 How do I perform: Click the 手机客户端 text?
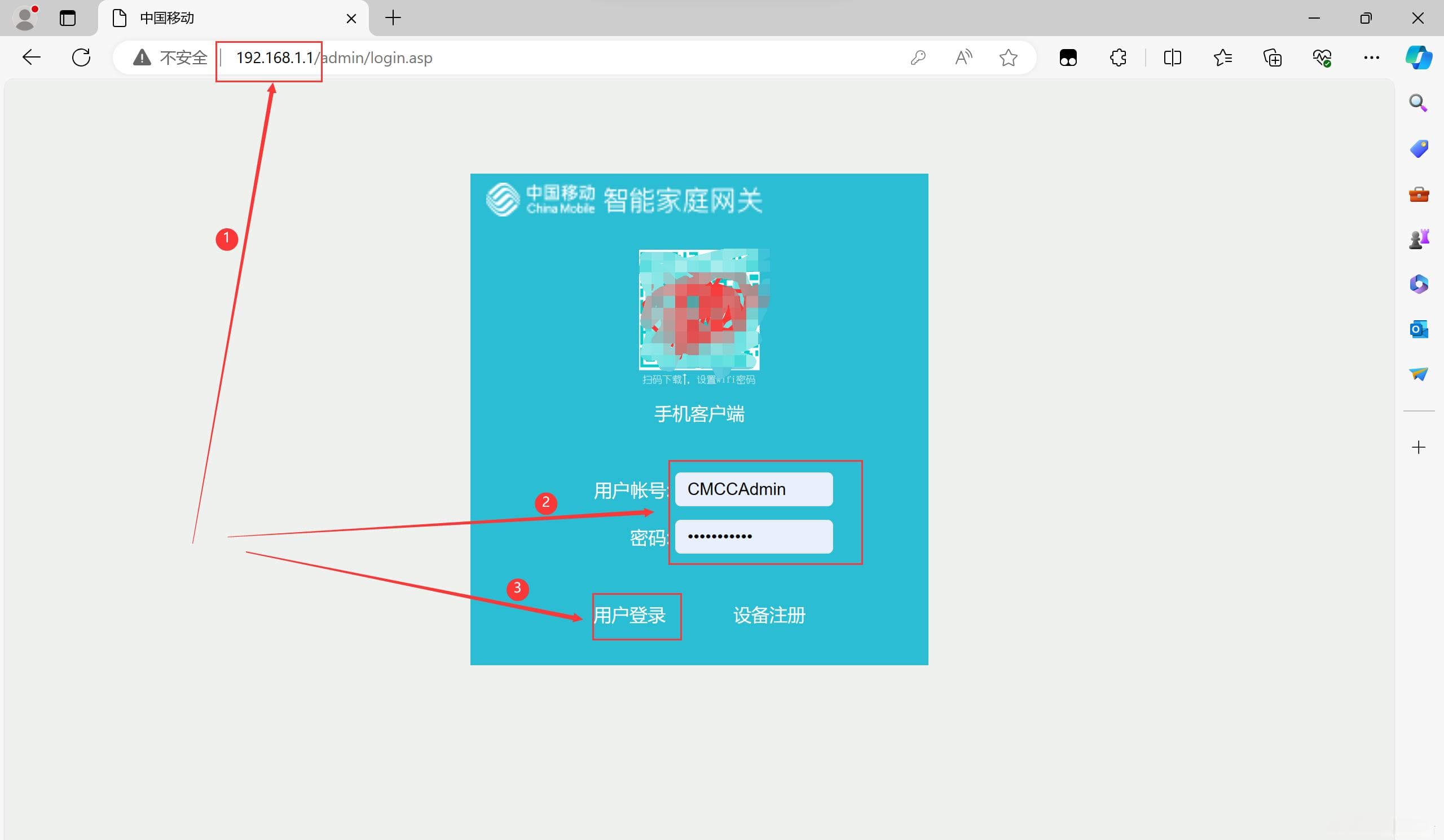pos(699,413)
